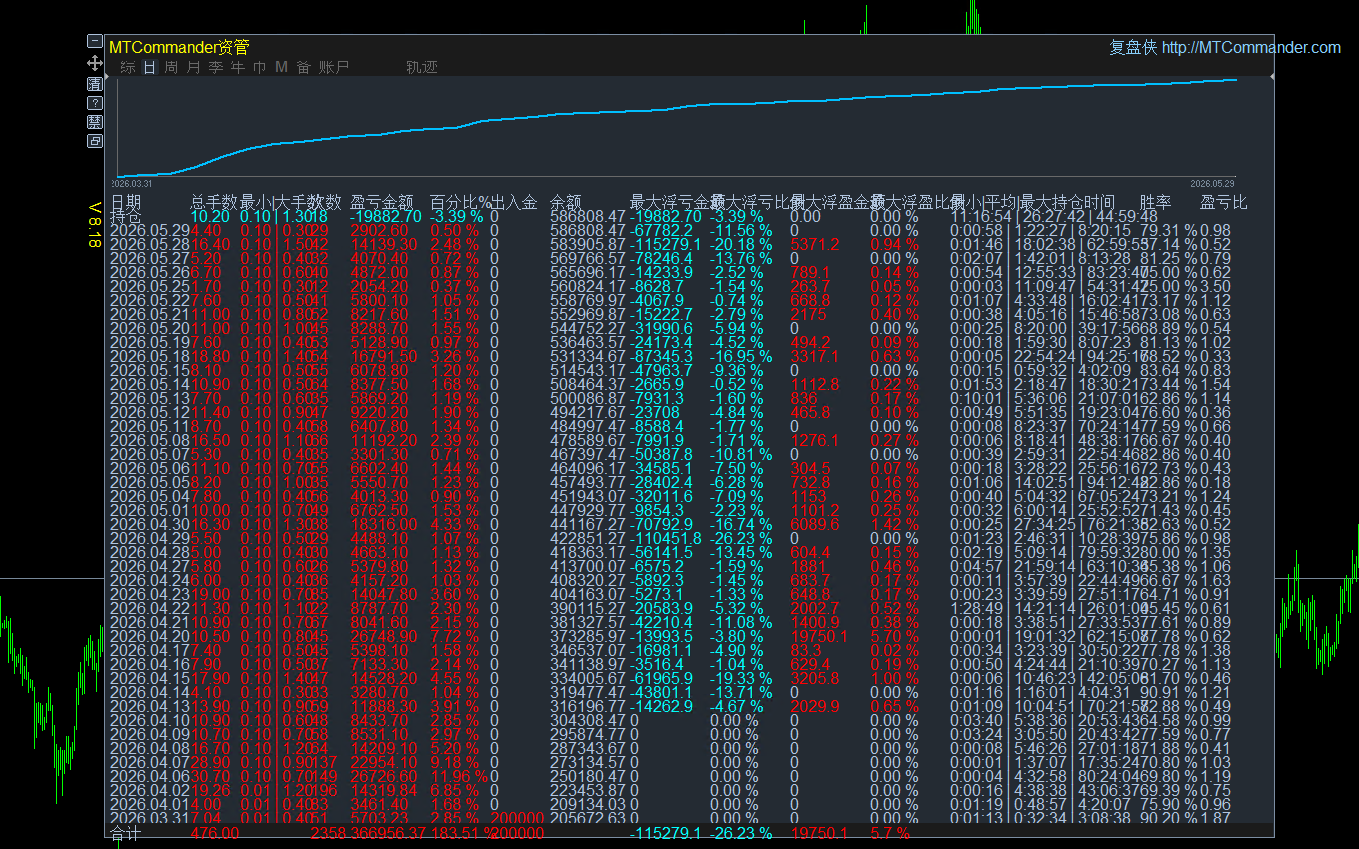1359x849 pixels.
Task: Click the 总手数 column header
Action: click(x=214, y=202)
